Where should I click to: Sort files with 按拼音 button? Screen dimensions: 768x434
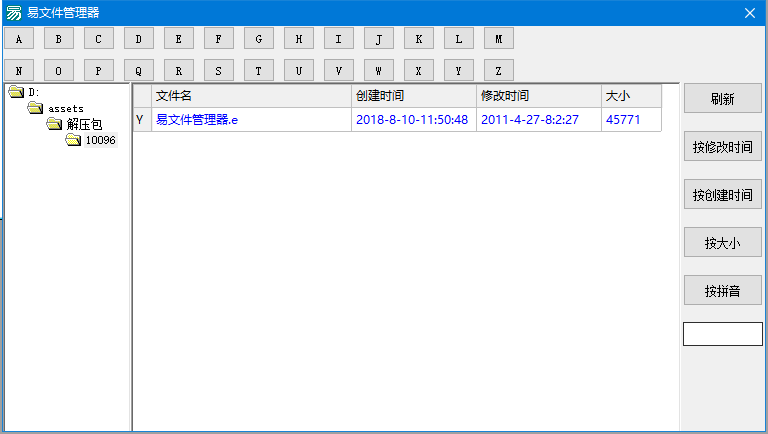point(722,290)
